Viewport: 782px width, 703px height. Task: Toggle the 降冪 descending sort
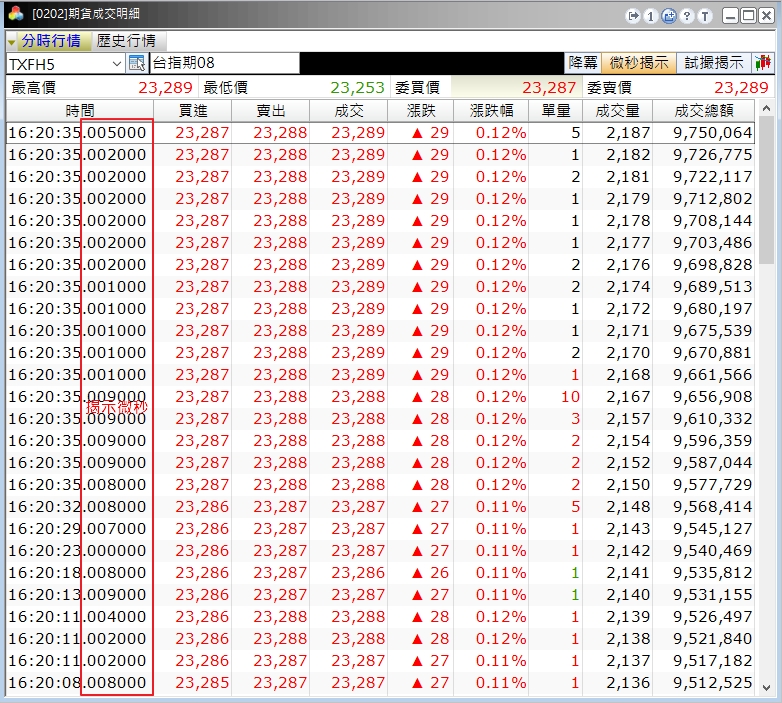coord(583,63)
